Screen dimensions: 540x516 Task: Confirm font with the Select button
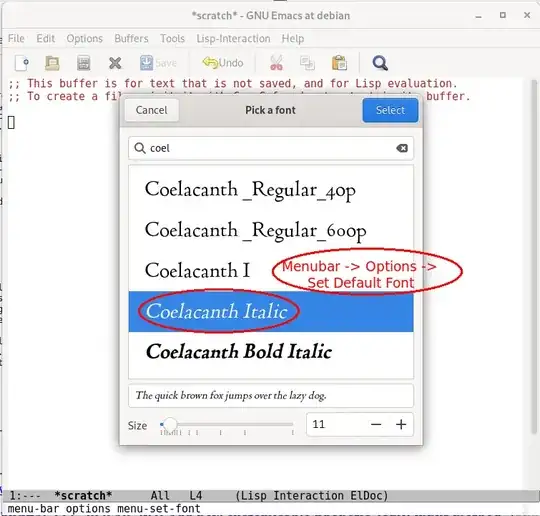pyautogui.click(x=390, y=110)
